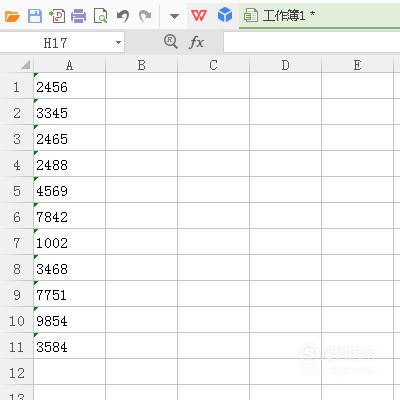Select row 4 header
The width and height of the screenshot is (400, 400).
(17, 165)
